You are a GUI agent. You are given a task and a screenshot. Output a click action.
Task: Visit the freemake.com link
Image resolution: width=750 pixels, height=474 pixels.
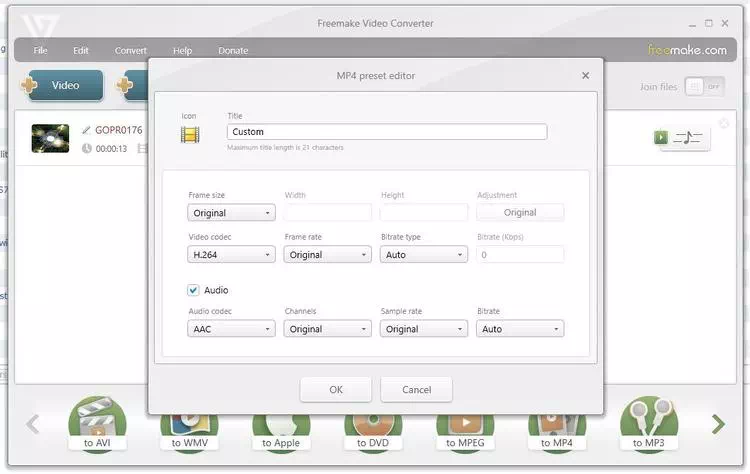(x=687, y=50)
